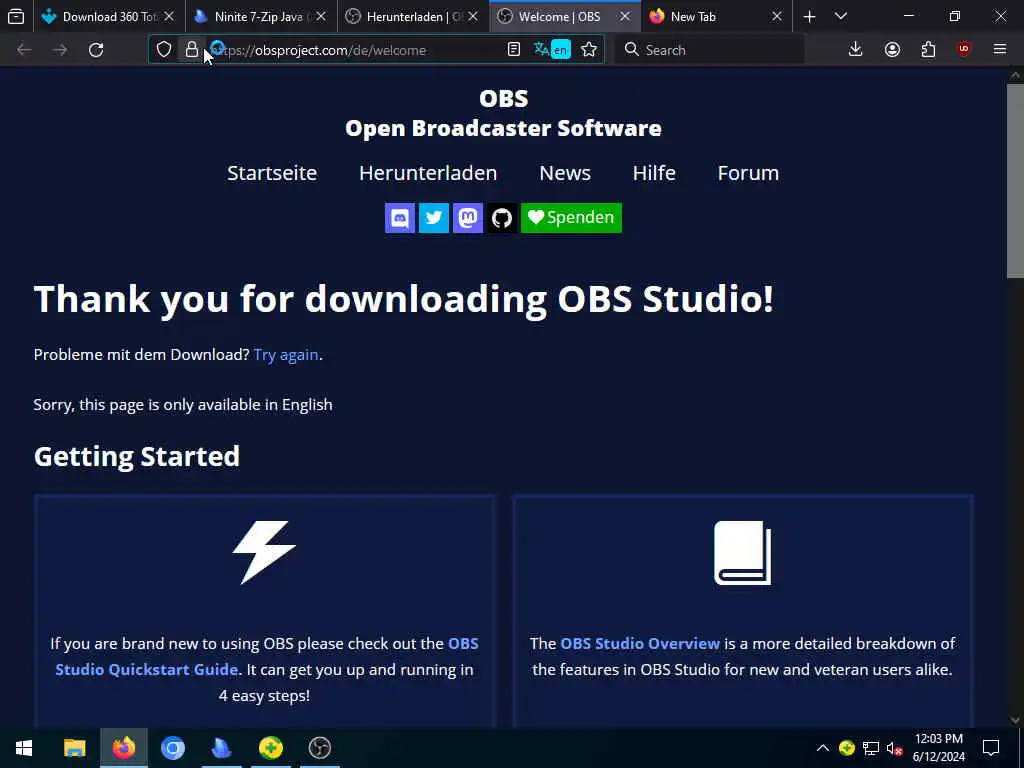Open the OBS Studio Overview link

(640, 643)
